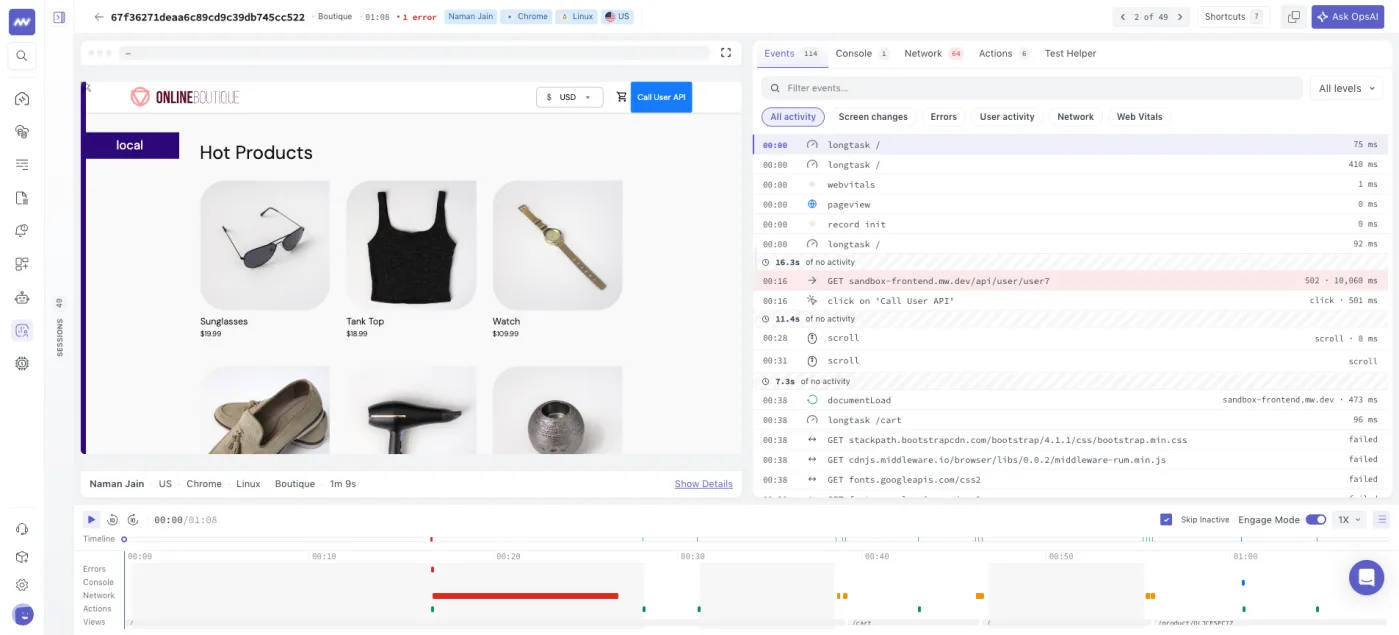Select the Web Vitals filter chip

[1139, 117]
